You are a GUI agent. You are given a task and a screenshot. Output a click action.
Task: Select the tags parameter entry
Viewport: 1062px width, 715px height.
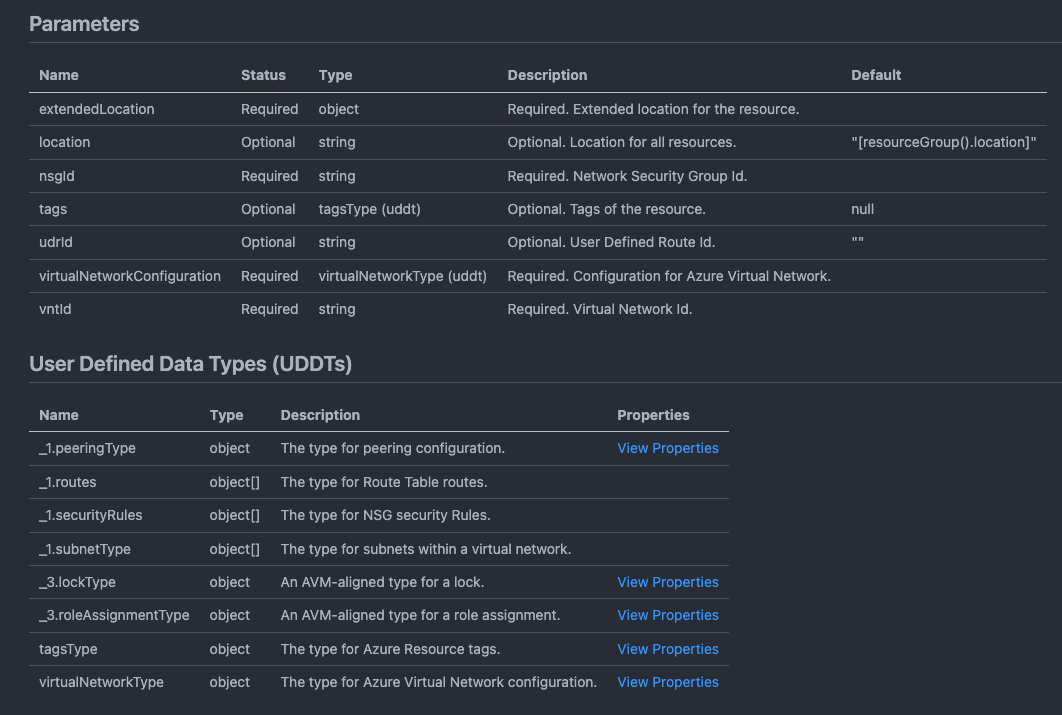pos(50,209)
